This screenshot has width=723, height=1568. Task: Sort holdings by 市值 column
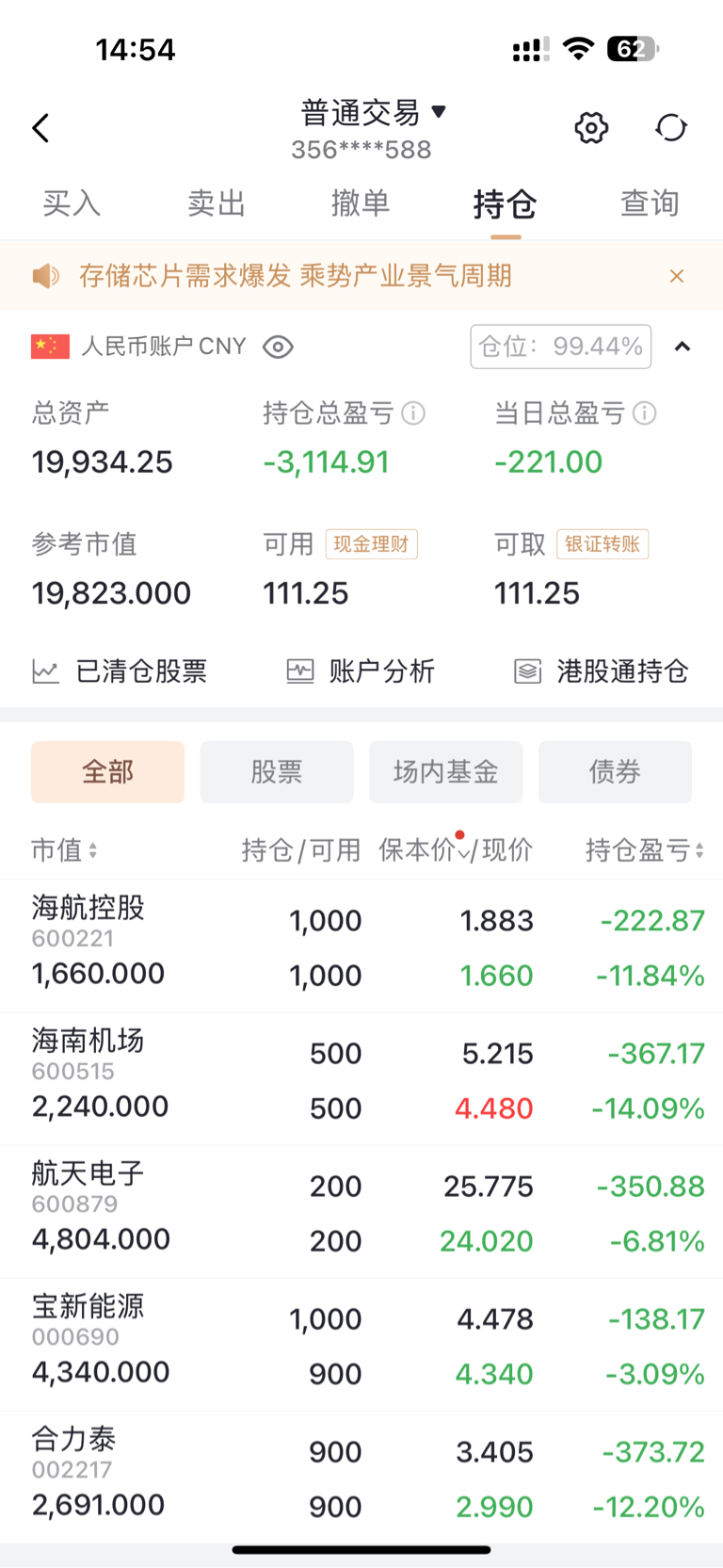coord(64,850)
